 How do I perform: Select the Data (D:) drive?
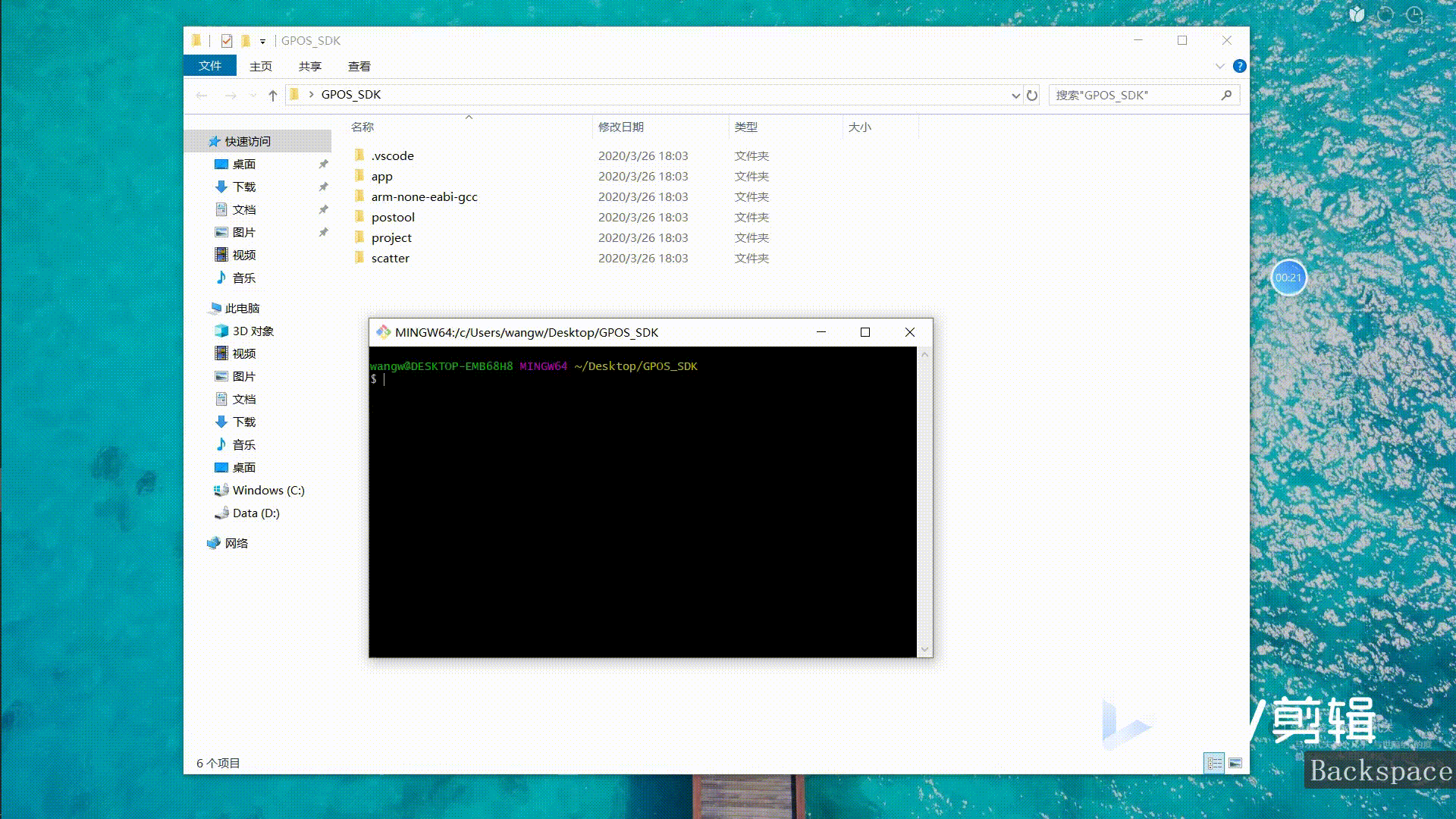coord(256,513)
